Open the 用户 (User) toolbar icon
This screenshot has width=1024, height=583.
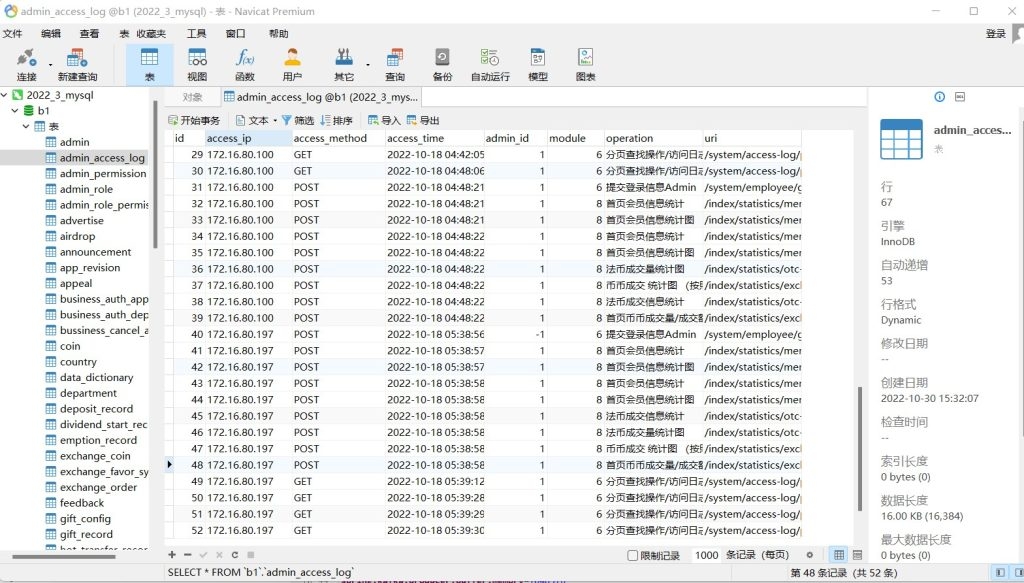[292, 64]
